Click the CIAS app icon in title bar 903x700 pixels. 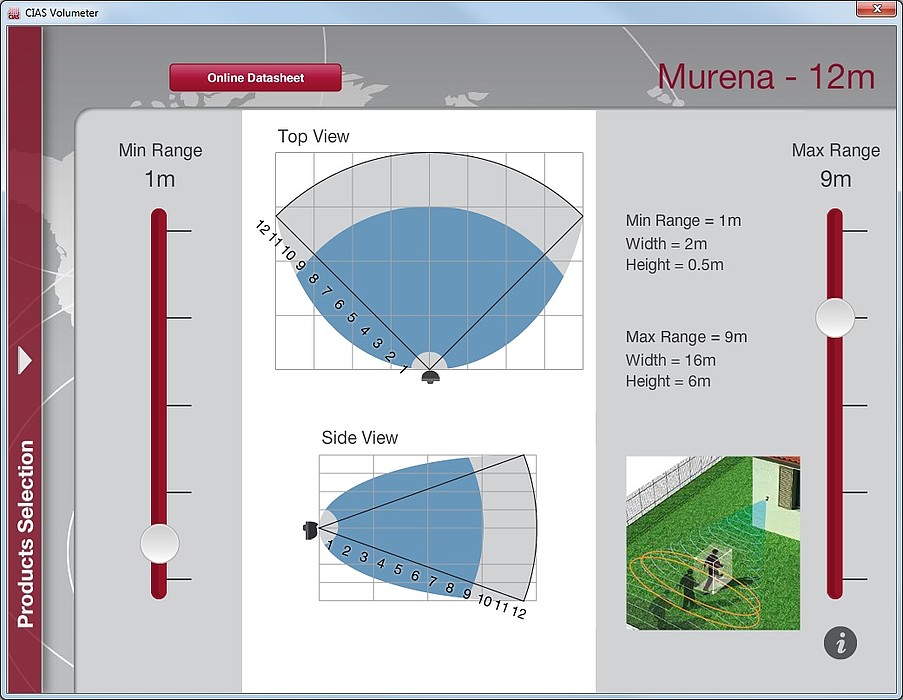click(x=14, y=13)
